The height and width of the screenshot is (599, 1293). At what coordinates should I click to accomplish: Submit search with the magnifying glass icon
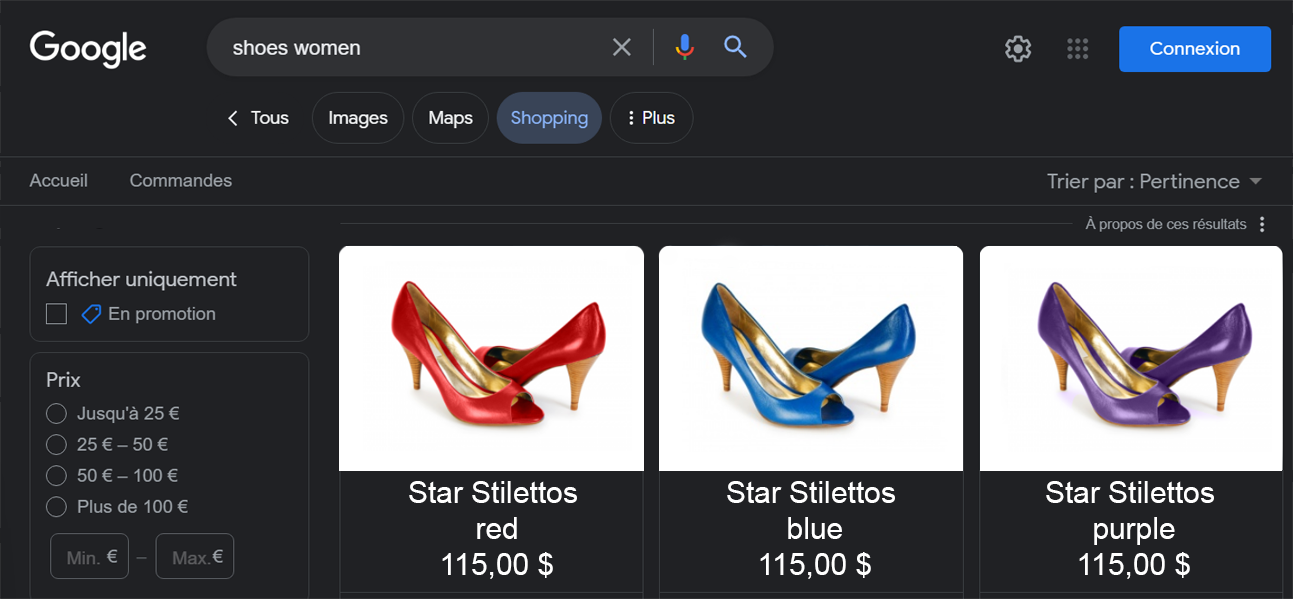(x=736, y=47)
